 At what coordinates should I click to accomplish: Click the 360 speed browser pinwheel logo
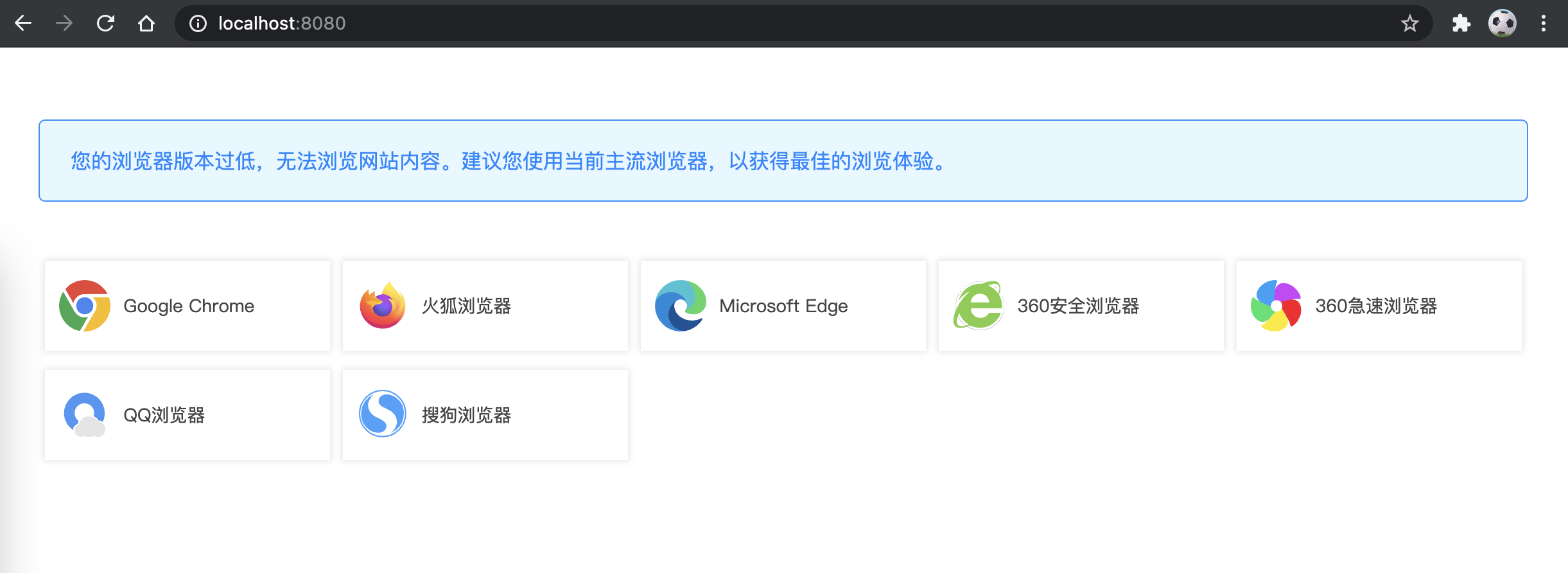click(x=1276, y=306)
